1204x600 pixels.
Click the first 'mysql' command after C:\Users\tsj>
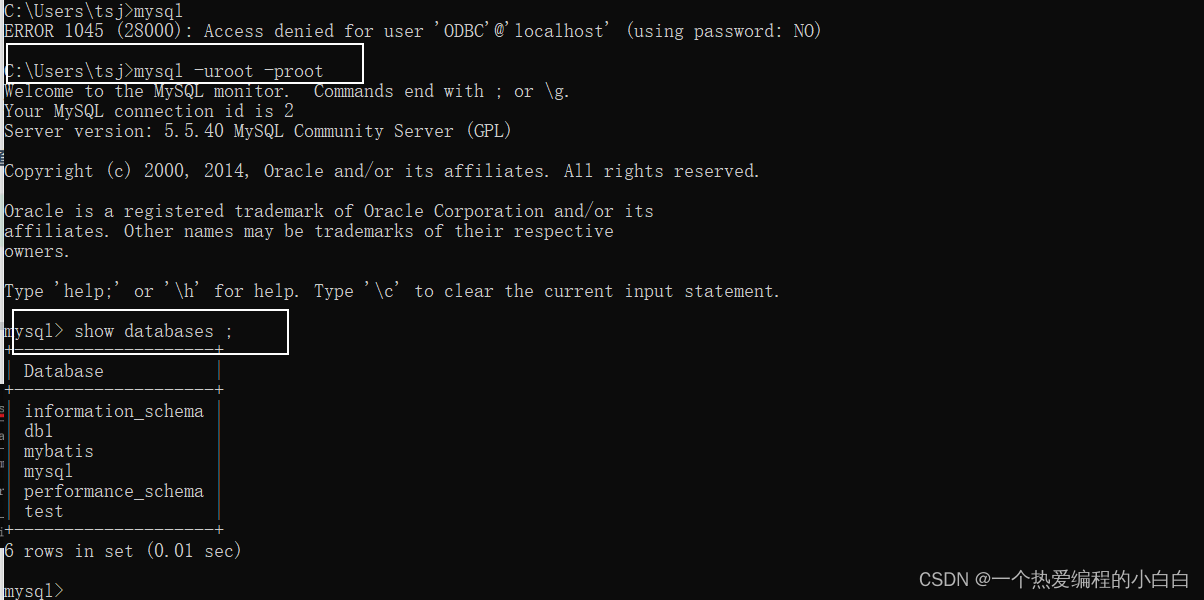click(x=158, y=11)
